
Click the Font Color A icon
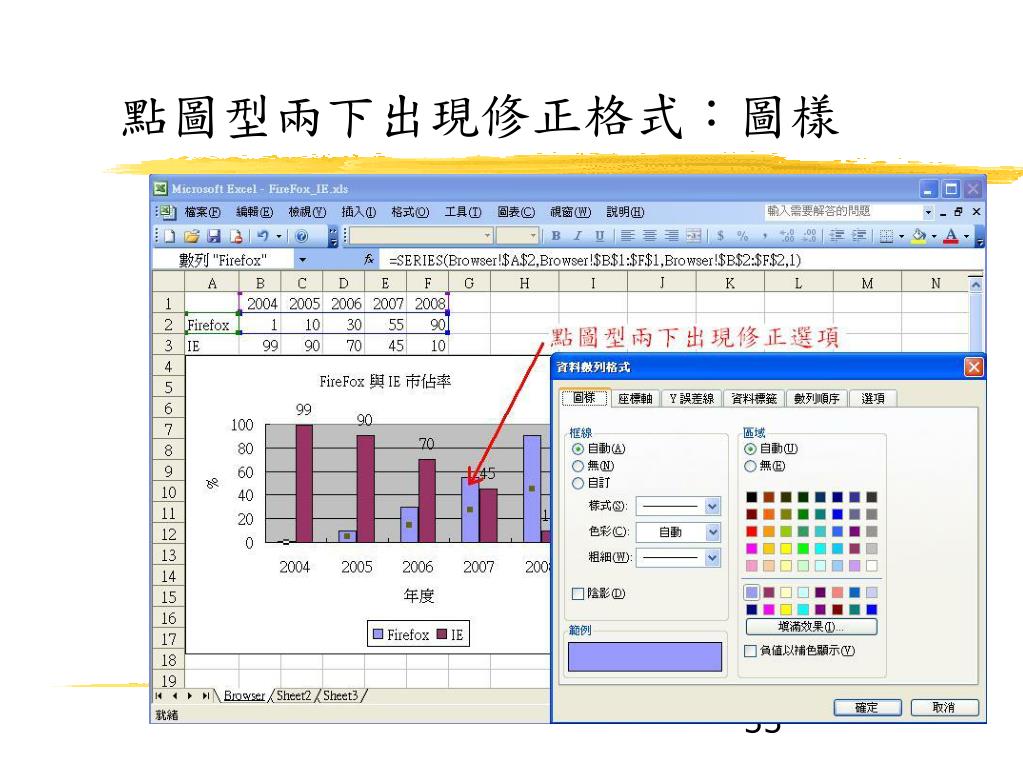tap(951, 236)
